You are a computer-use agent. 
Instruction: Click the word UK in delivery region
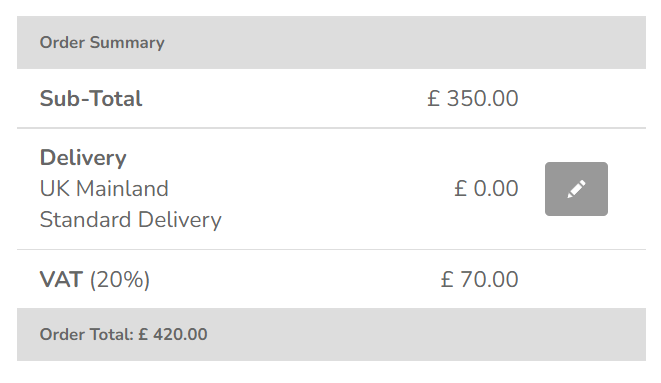[54, 188]
